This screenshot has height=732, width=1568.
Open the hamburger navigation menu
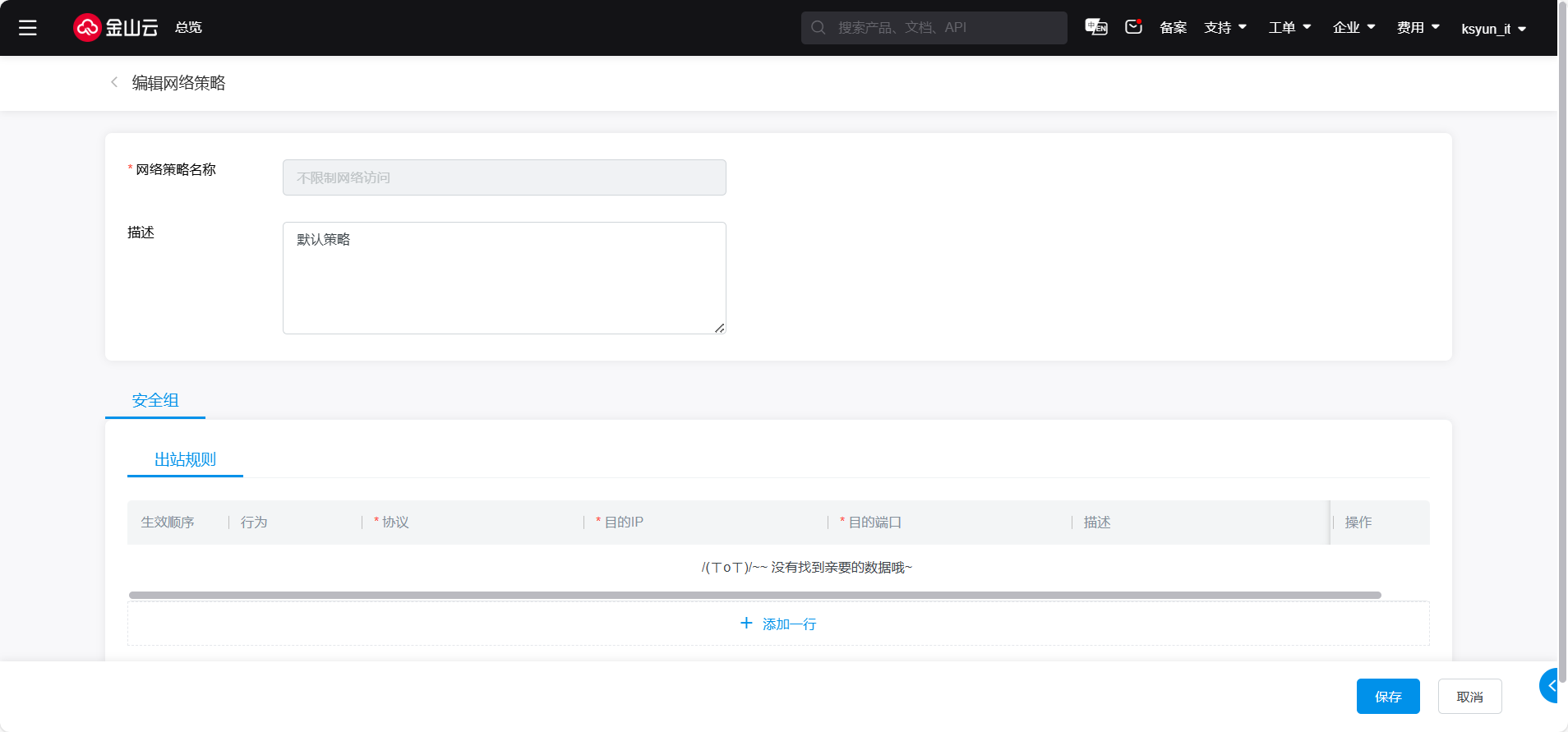(28, 28)
